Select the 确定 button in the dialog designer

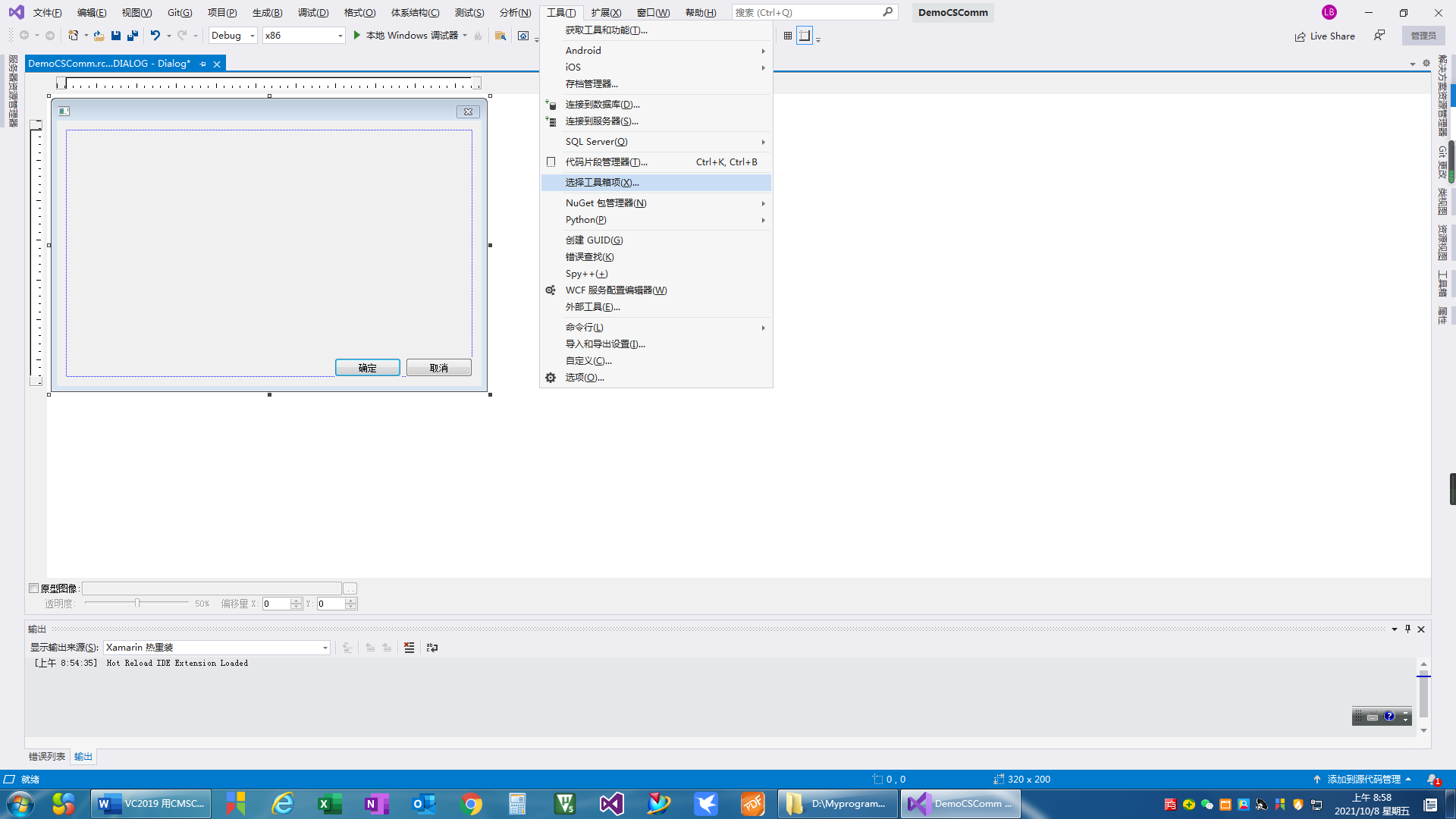tap(367, 367)
